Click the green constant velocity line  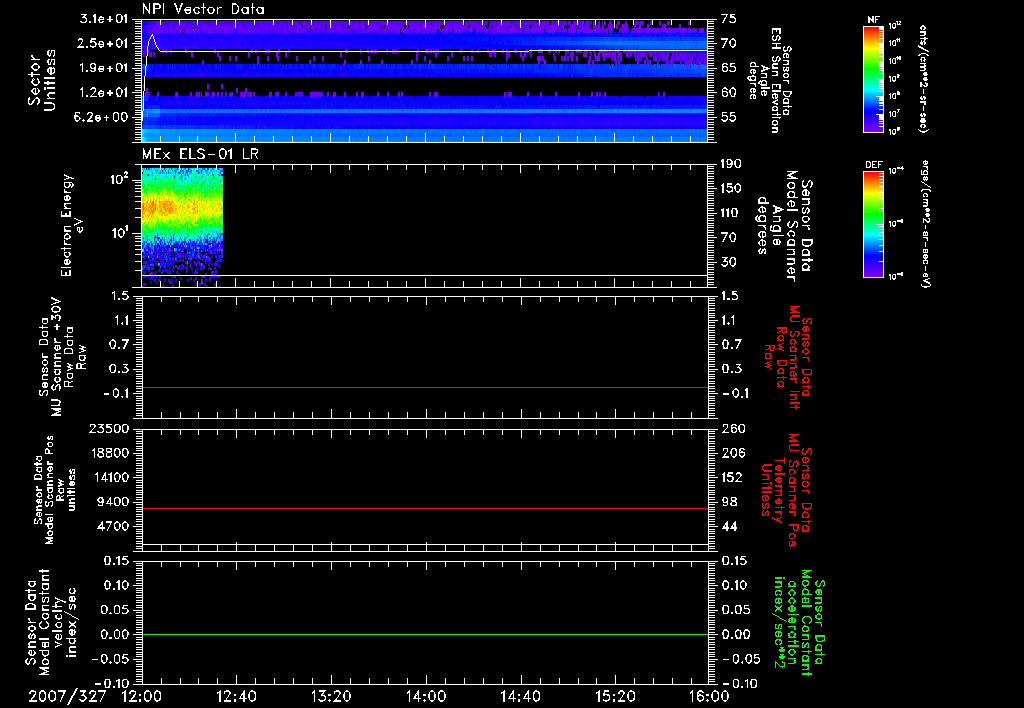[x=424, y=634]
